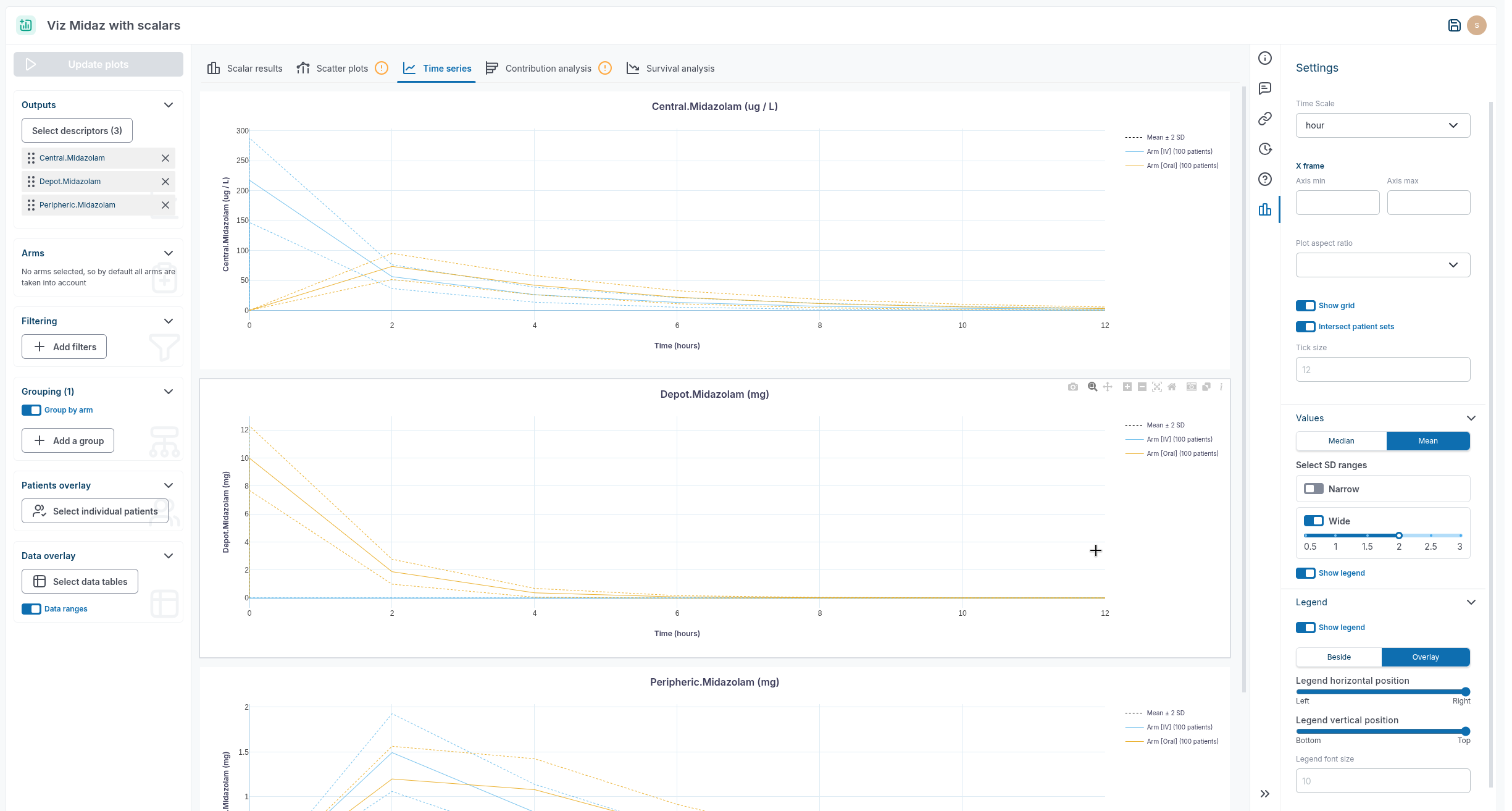
Task: Select the box zoom tool on Depot plot
Action: pos(1092,387)
